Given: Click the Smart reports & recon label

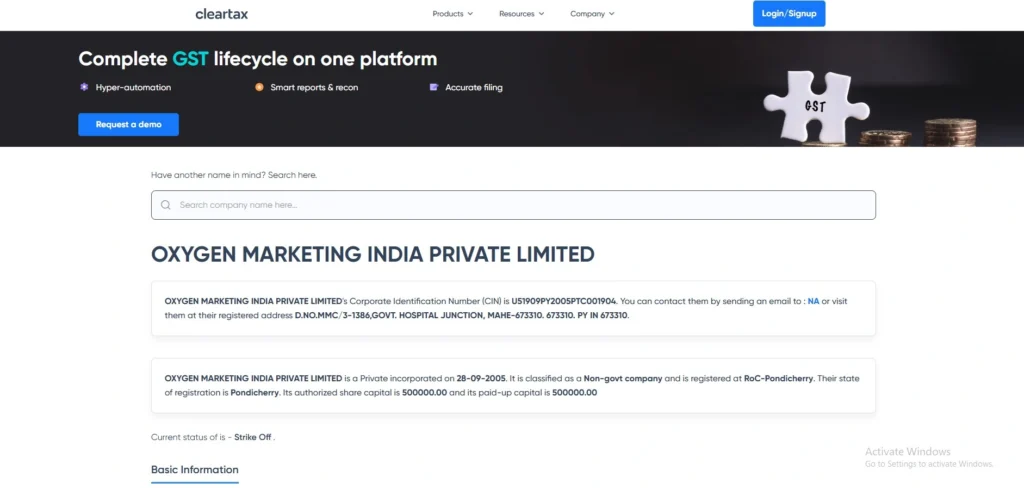Looking at the screenshot, I should pos(314,87).
